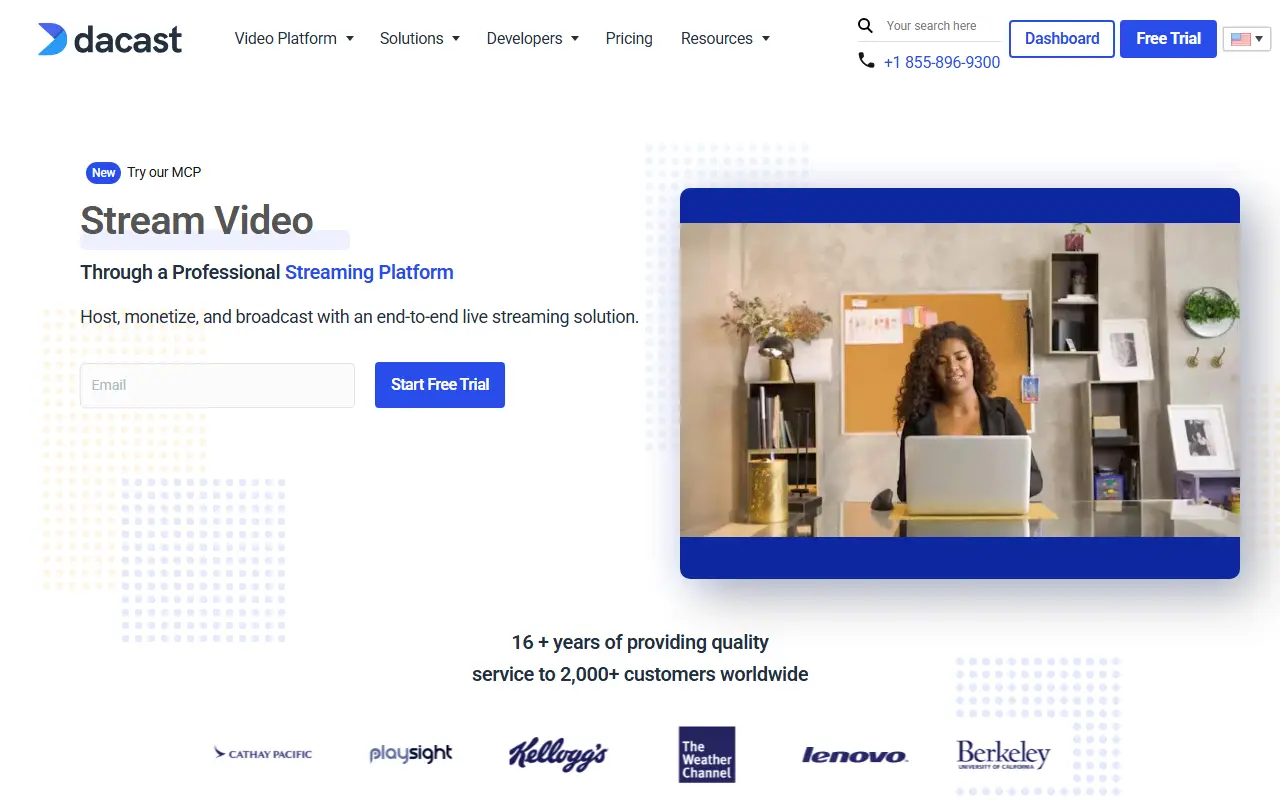Click the blue New badge

tap(104, 173)
